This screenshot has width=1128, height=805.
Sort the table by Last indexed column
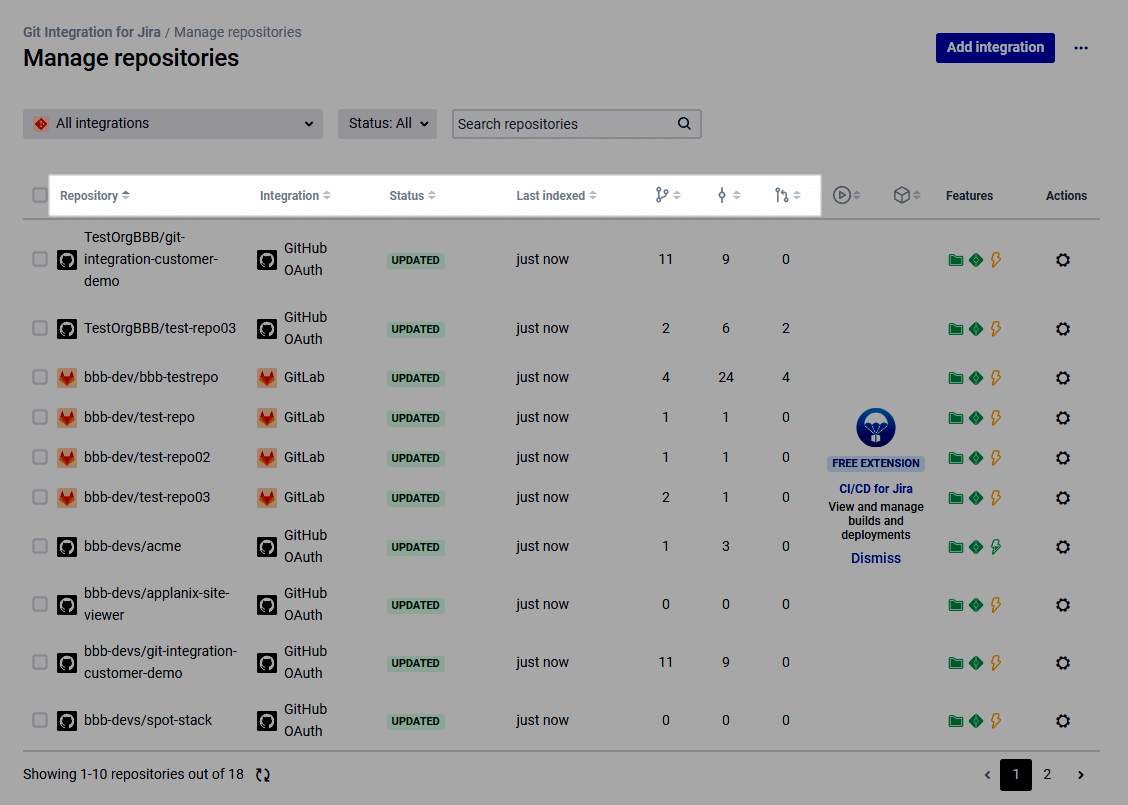pyautogui.click(x=556, y=196)
